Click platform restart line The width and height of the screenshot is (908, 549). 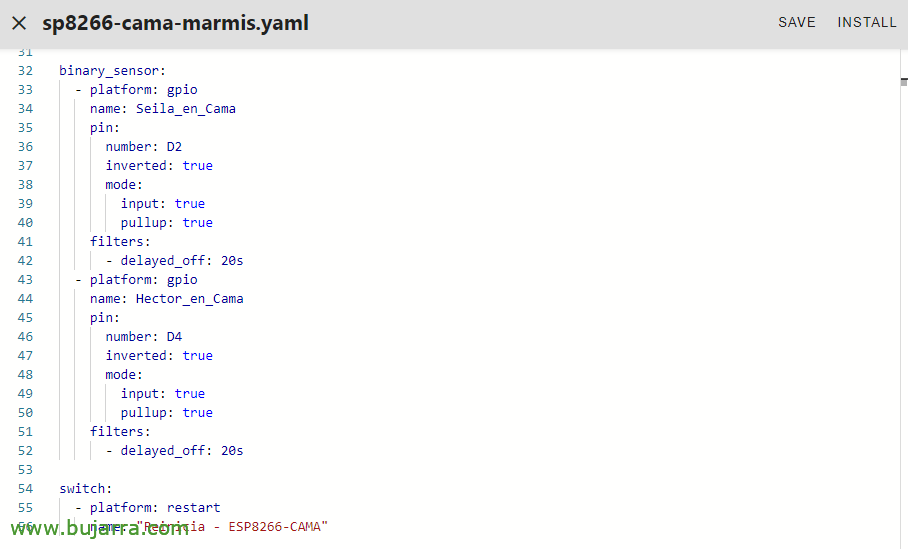click(x=148, y=508)
